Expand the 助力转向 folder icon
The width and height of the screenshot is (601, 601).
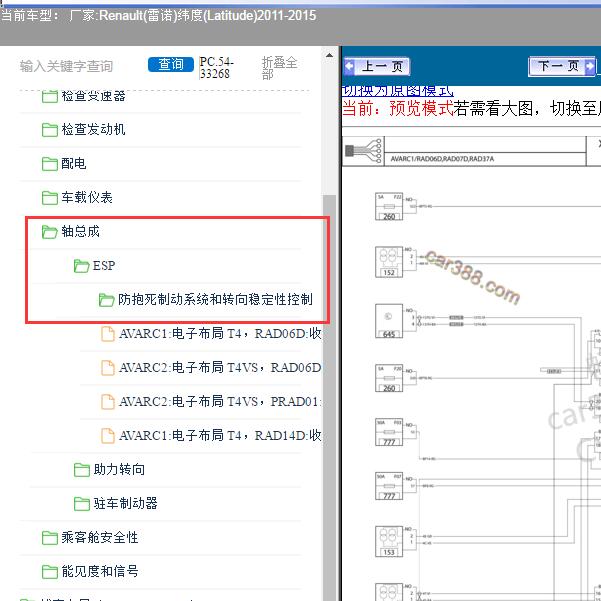pyautogui.click(x=81, y=470)
